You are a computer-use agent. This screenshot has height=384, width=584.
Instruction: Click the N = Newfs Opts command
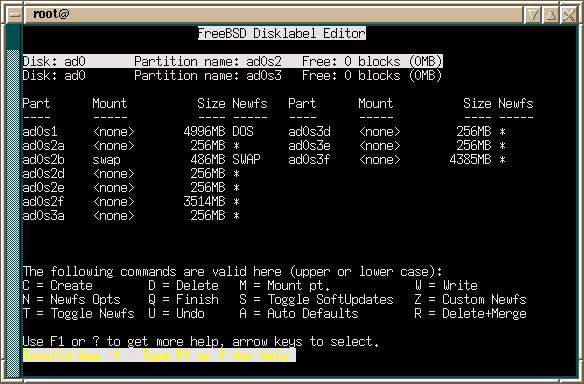pos(72,299)
